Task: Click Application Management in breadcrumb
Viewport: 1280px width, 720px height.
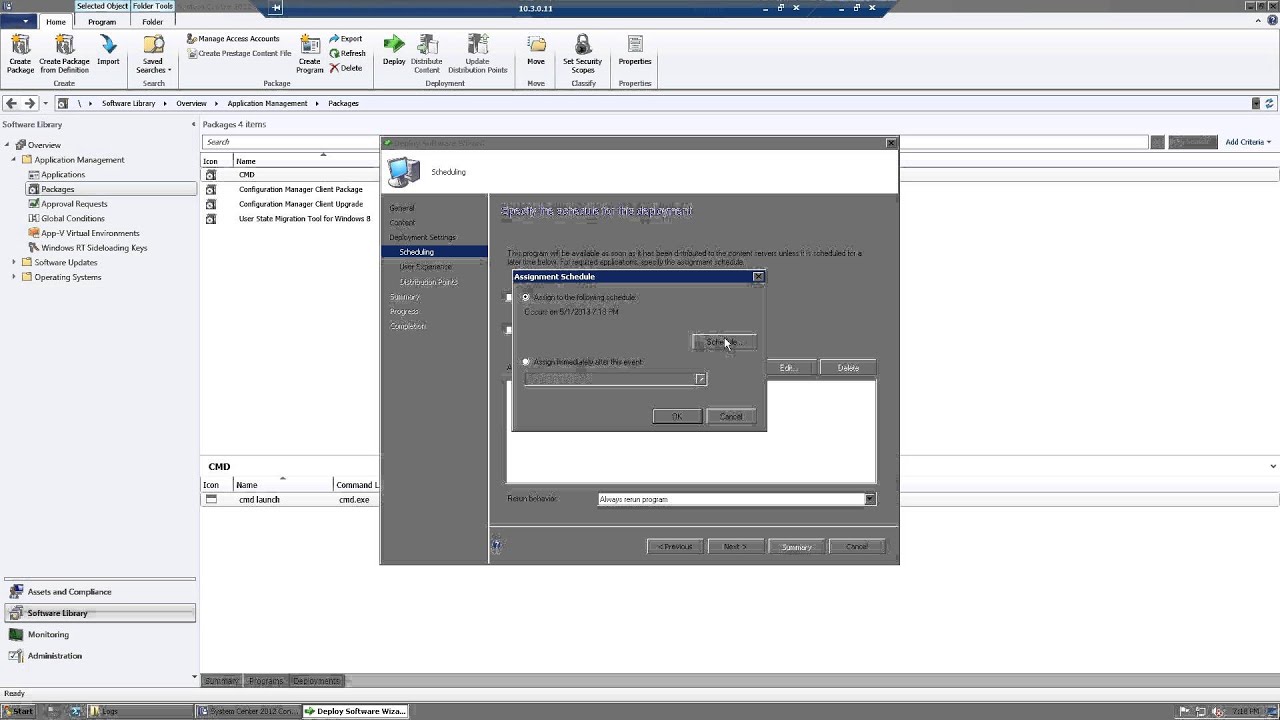Action: 267,103
